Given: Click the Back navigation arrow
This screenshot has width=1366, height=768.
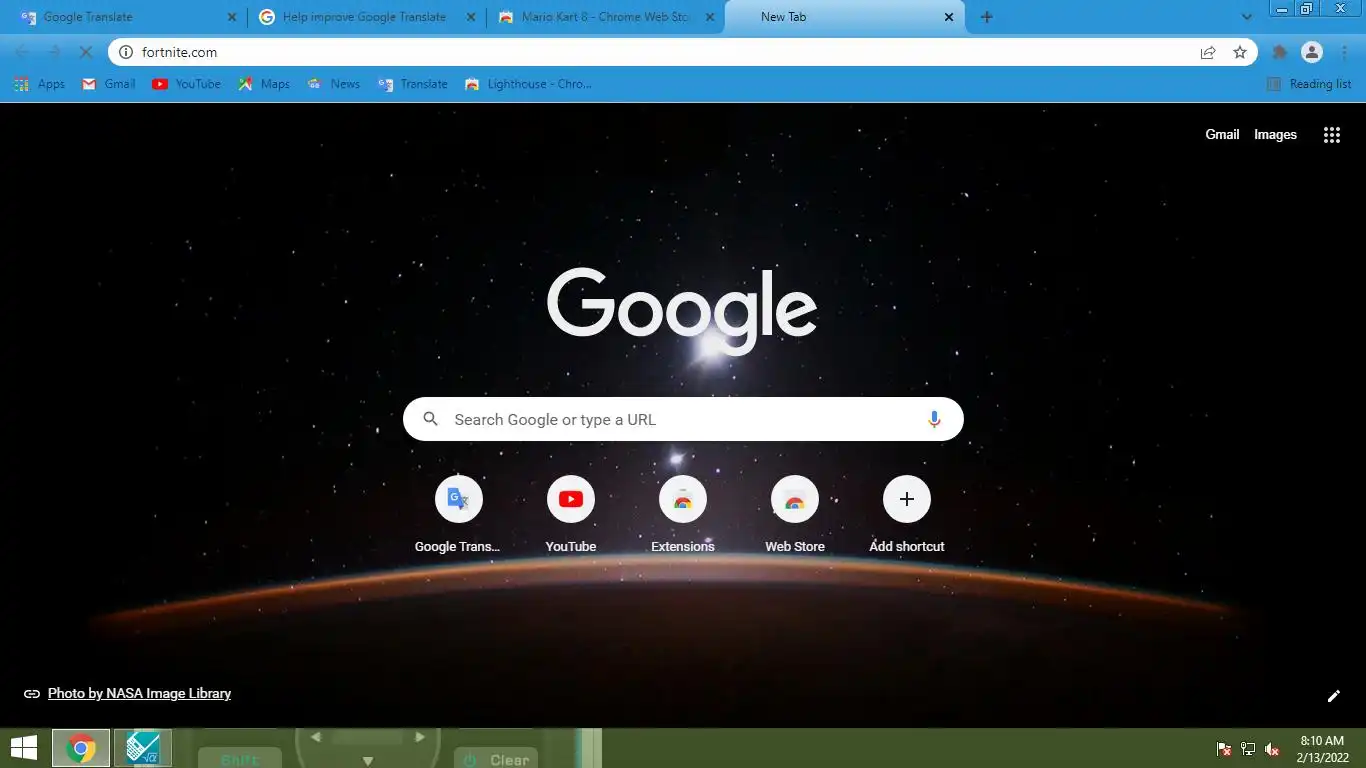Looking at the screenshot, I should [22, 52].
